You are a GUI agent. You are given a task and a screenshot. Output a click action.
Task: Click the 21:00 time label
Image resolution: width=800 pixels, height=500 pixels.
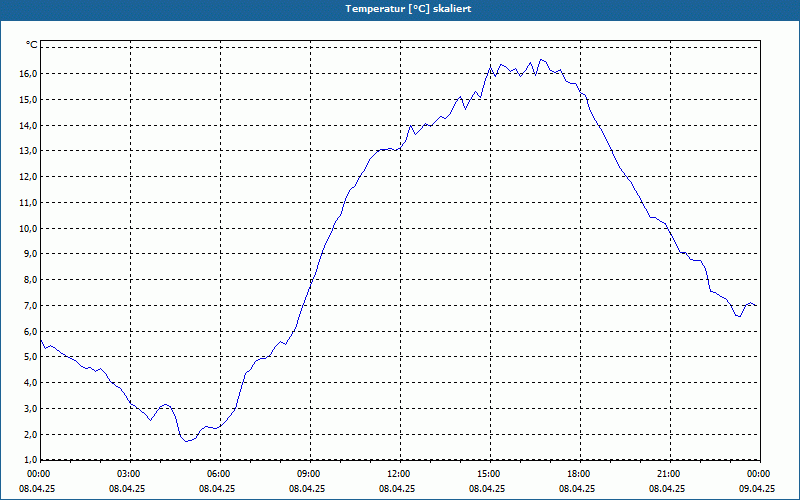point(667,474)
